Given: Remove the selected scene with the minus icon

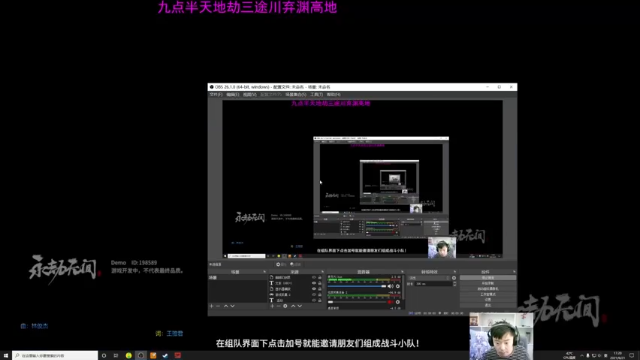Looking at the screenshot, I should pos(218,306).
